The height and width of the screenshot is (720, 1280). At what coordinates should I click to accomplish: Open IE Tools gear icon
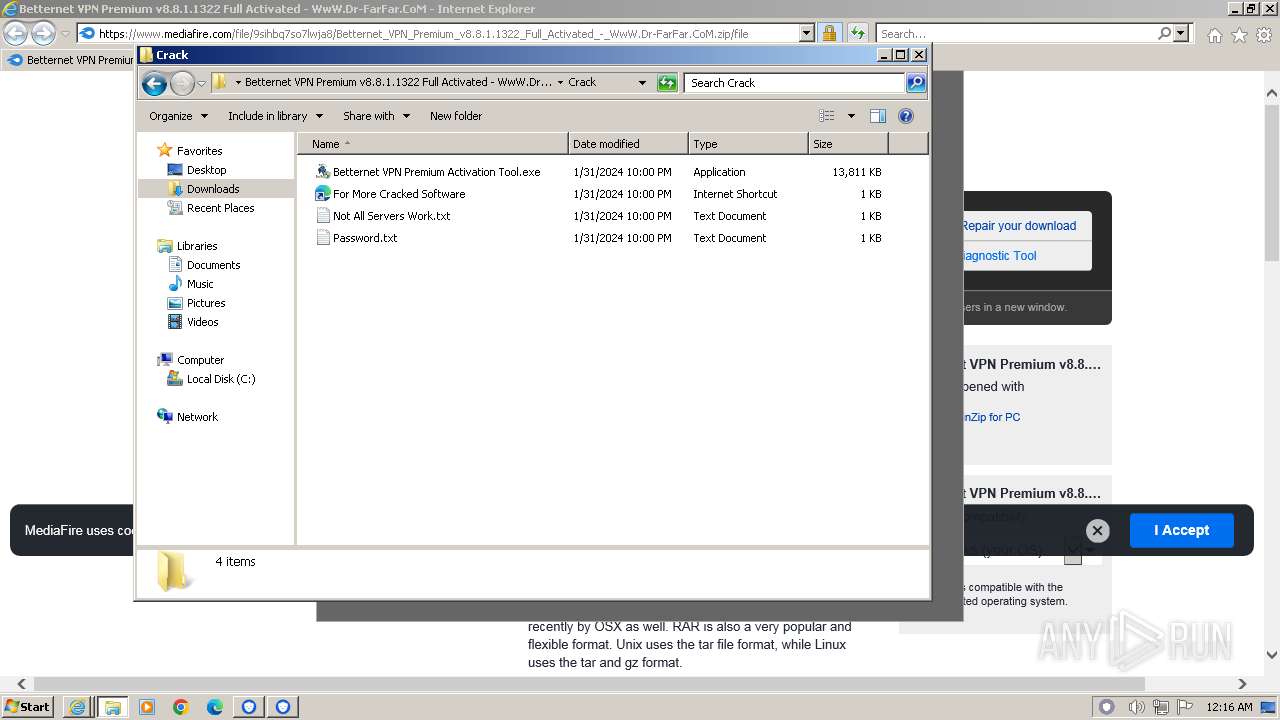1264,35
